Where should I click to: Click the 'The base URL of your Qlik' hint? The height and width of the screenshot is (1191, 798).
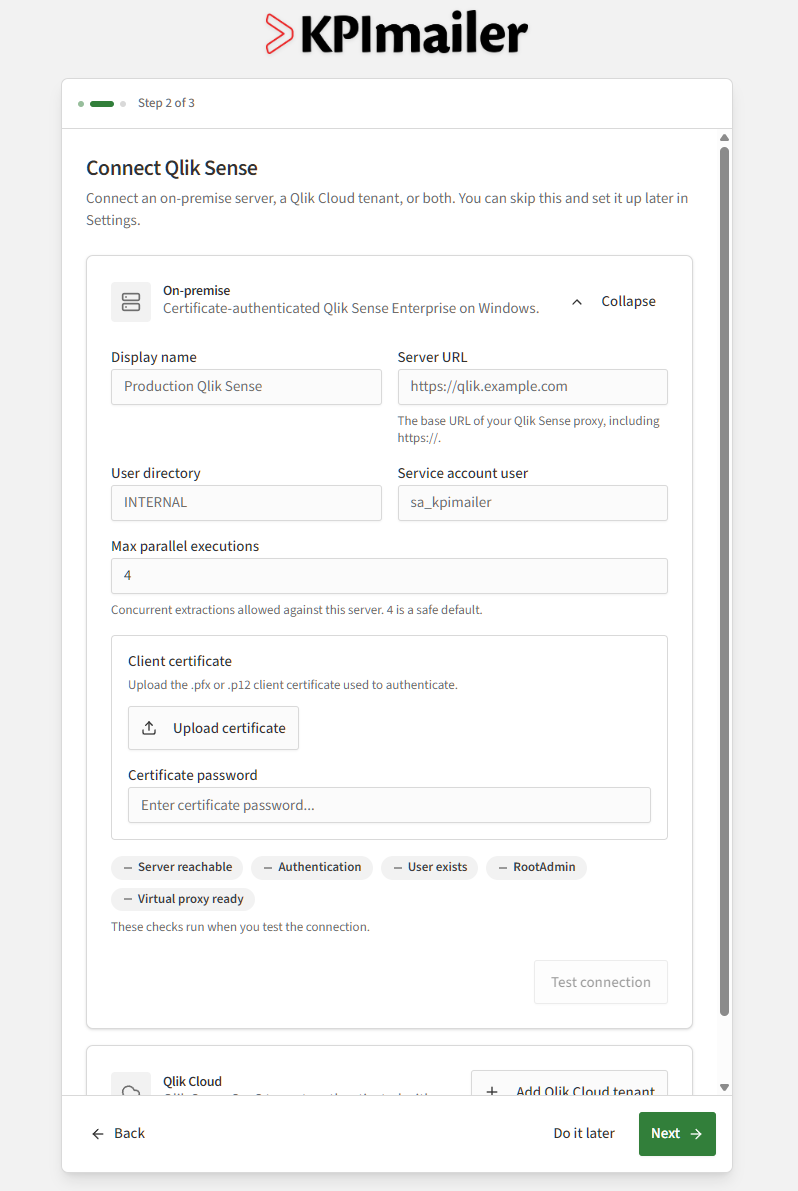(x=528, y=429)
